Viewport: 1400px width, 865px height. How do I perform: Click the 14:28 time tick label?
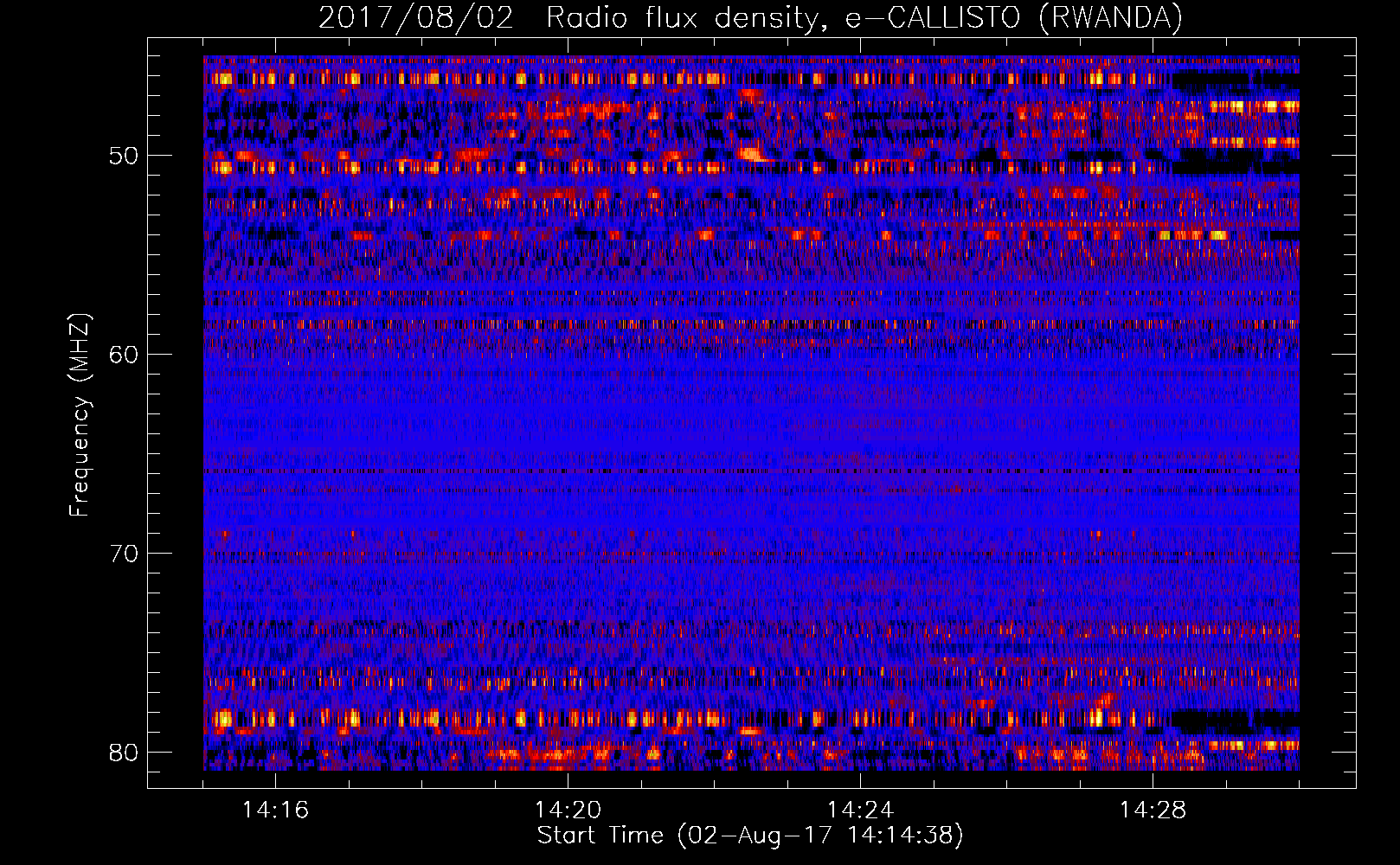[x=1153, y=811]
